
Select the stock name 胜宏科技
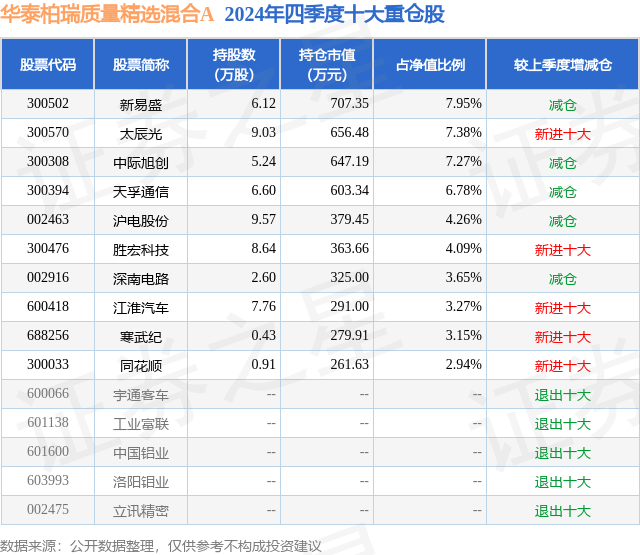click(141, 250)
